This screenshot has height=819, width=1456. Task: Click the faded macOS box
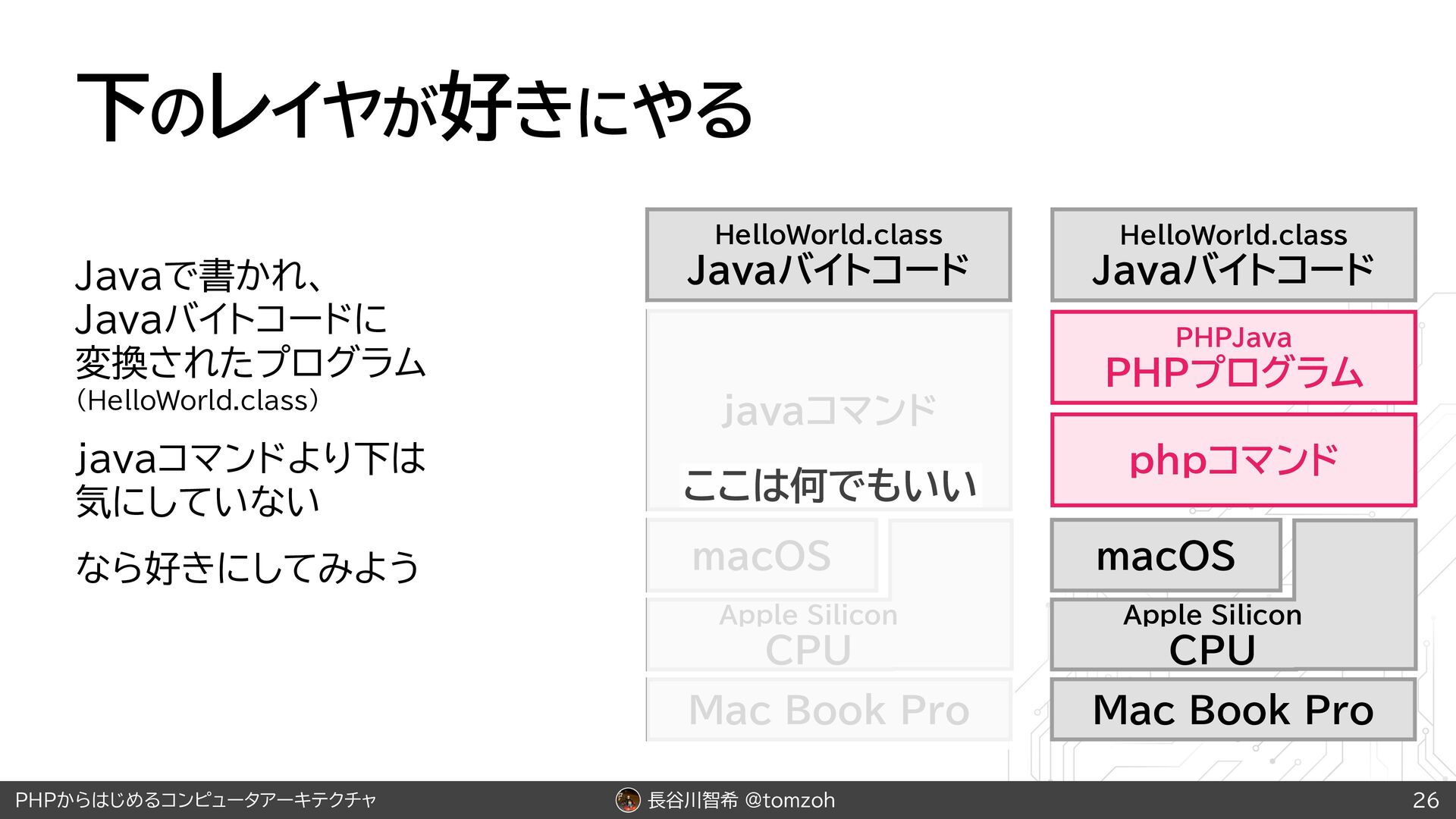pyautogui.click(x=761, y=556)
